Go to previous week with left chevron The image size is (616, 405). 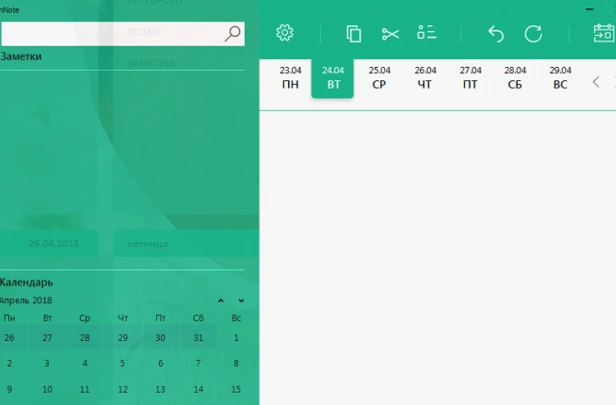click(x=596, y=82)
